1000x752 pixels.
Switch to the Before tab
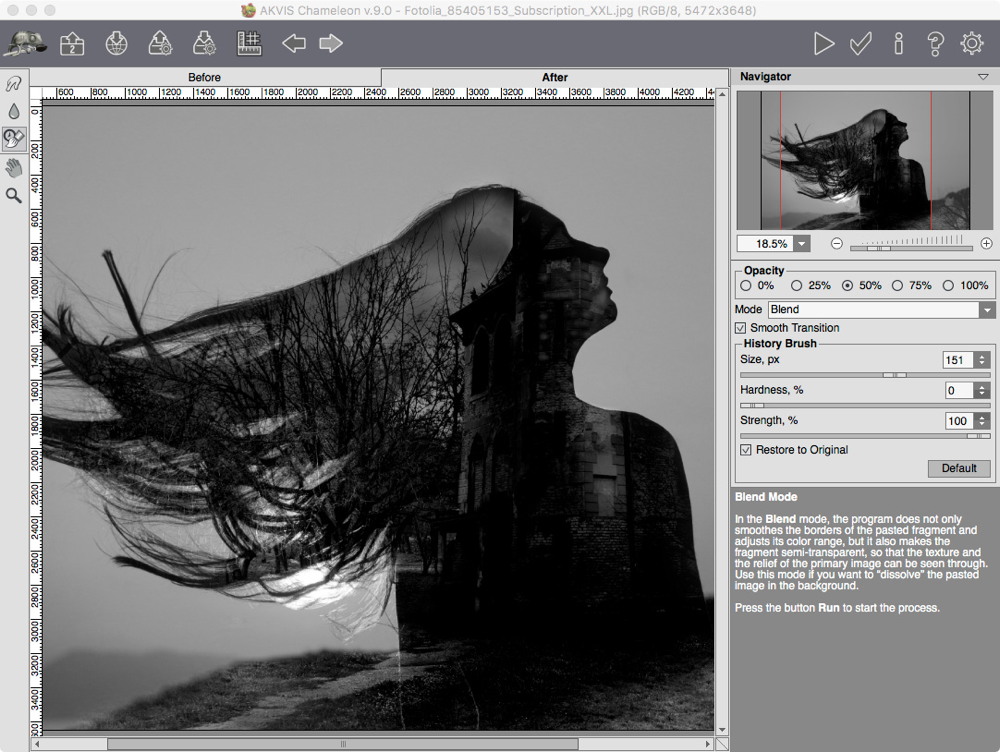(x=204, y=77)
